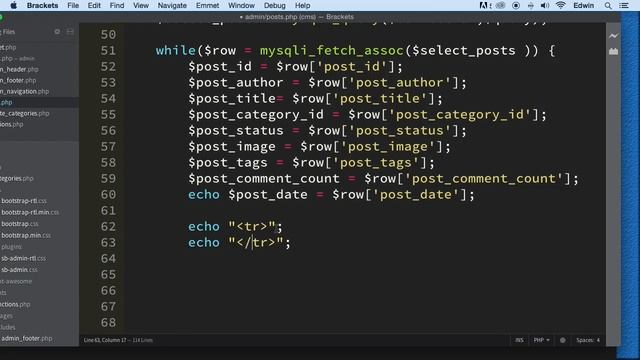Open the Window menu
Viewport: 640px width, 360px height.
coord(241,5)
